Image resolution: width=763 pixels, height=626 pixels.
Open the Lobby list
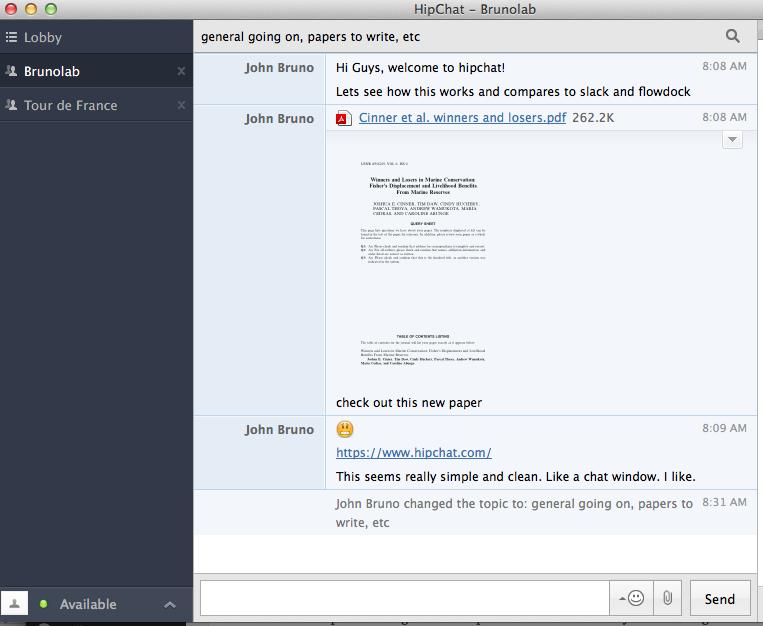pyautogui.click(x=96, y=37)
